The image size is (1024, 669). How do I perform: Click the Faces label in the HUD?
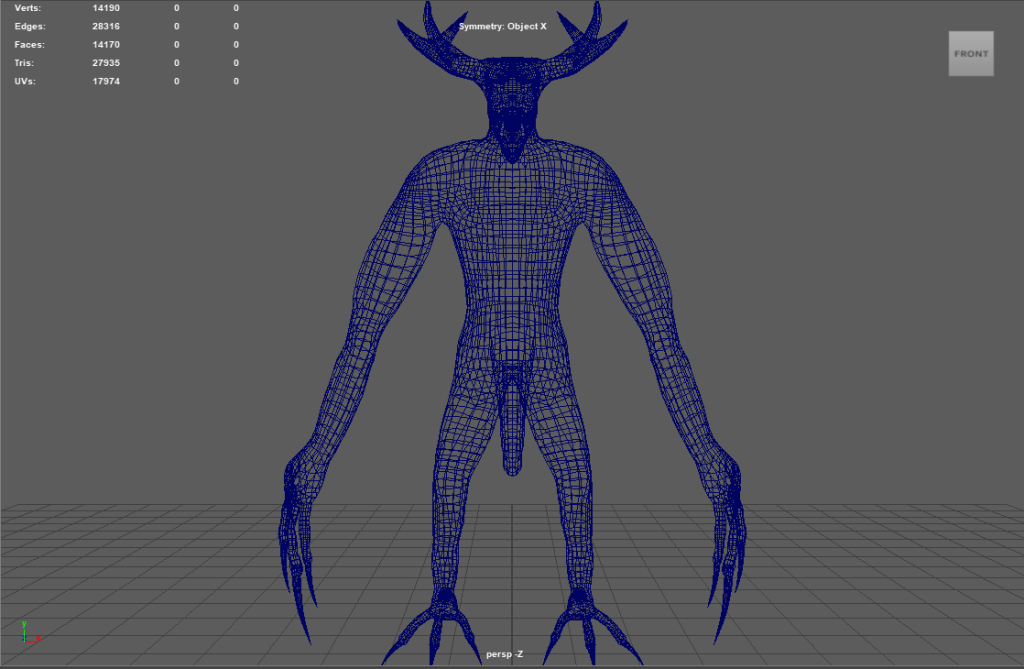tap(30, 44)
